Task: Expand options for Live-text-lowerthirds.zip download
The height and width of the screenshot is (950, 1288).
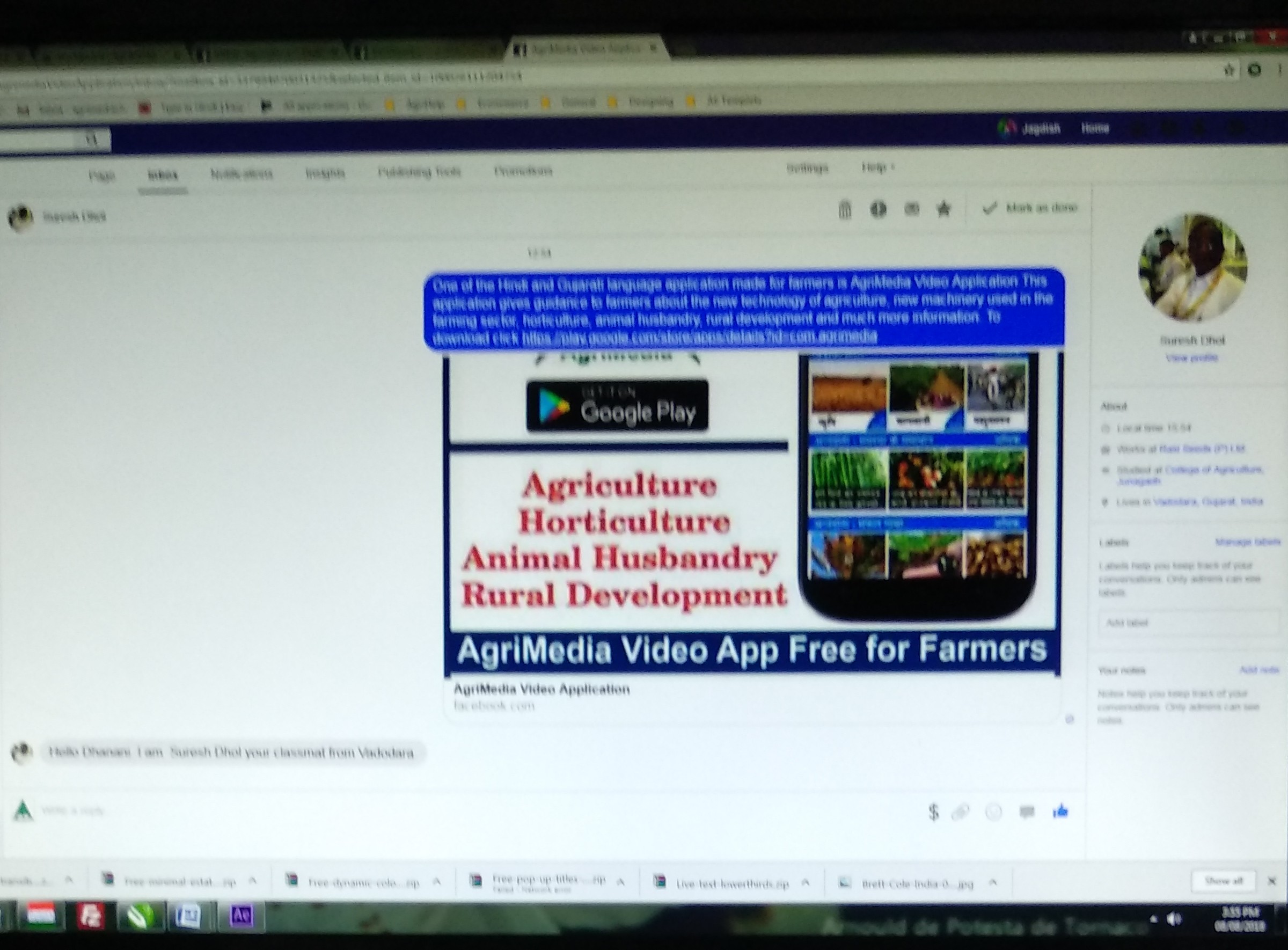Action: point(805,882)
